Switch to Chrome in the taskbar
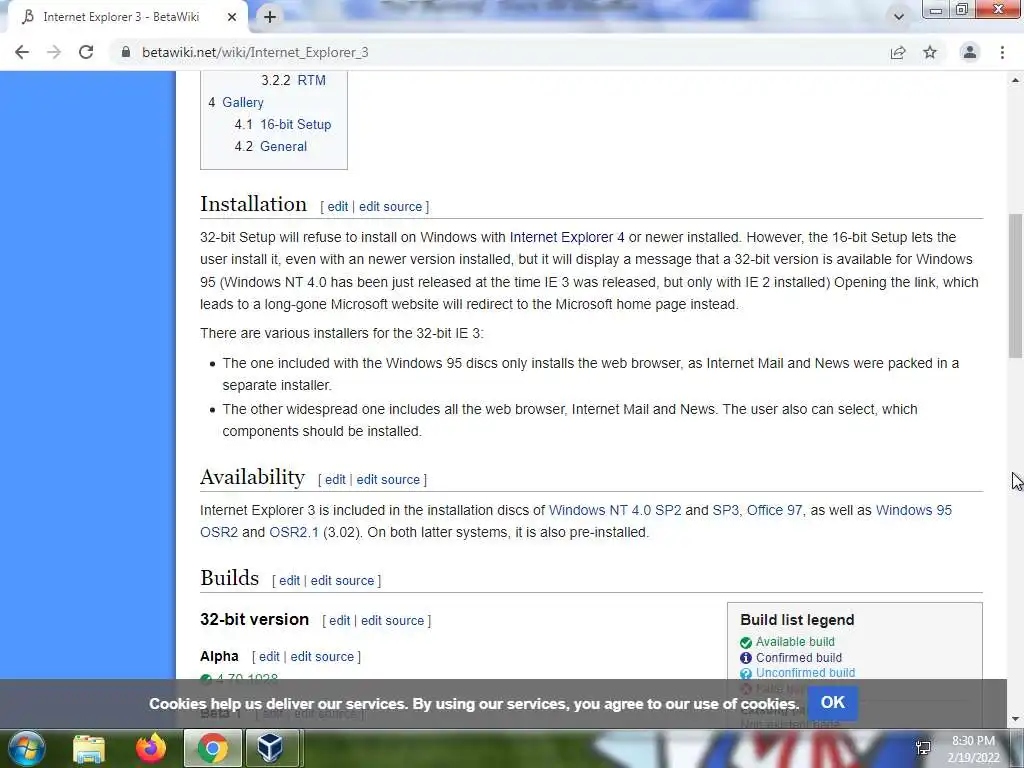Image resolution: width=1024 pixels, height=768 pixels. click(213, 748)
